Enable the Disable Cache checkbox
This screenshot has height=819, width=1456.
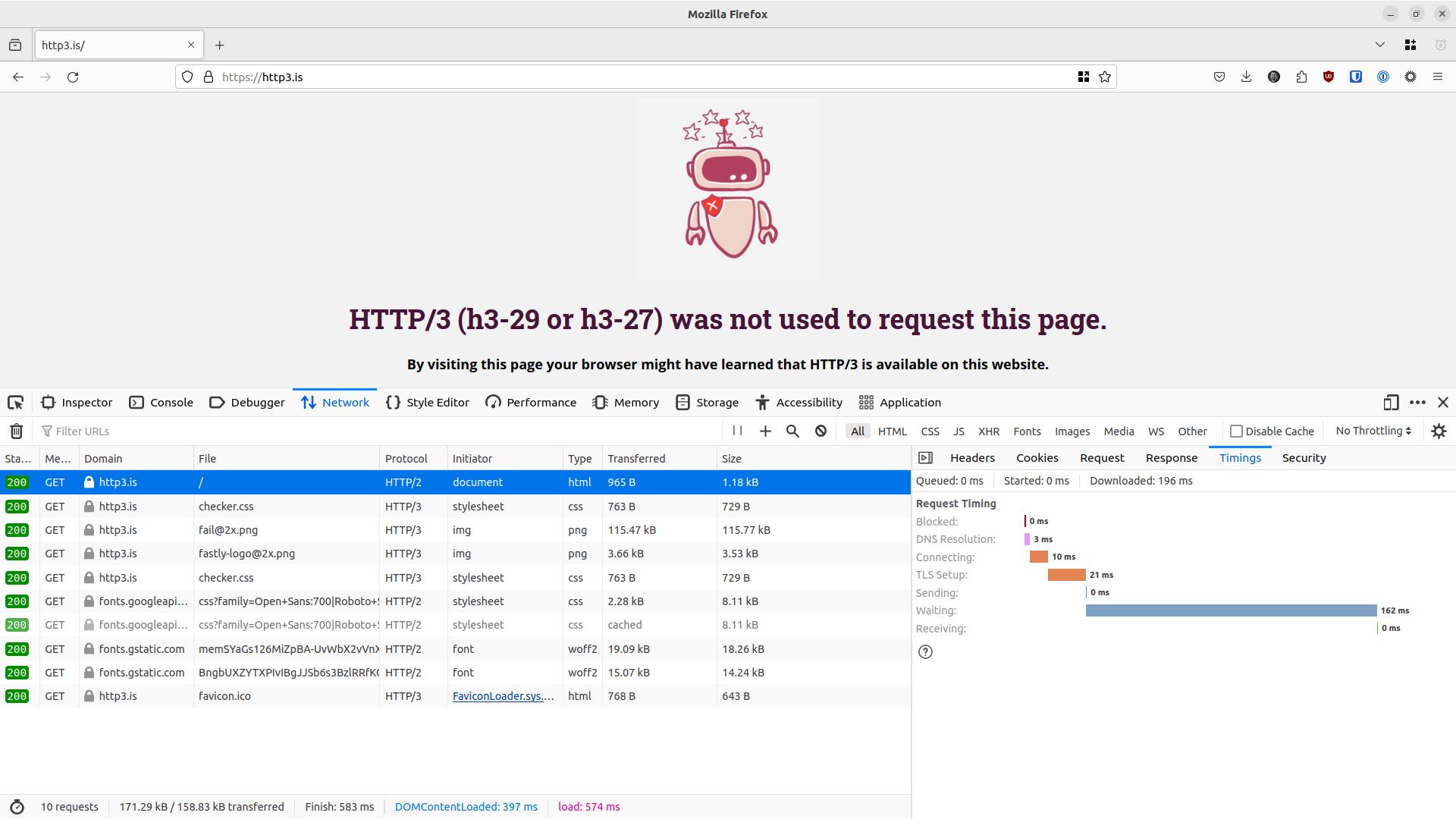point(1236,431)
